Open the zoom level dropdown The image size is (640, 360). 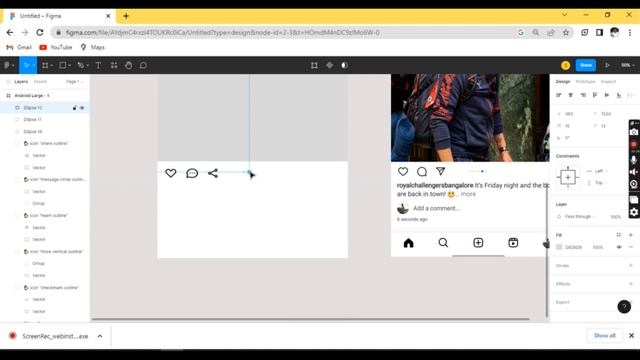point(627,65)
